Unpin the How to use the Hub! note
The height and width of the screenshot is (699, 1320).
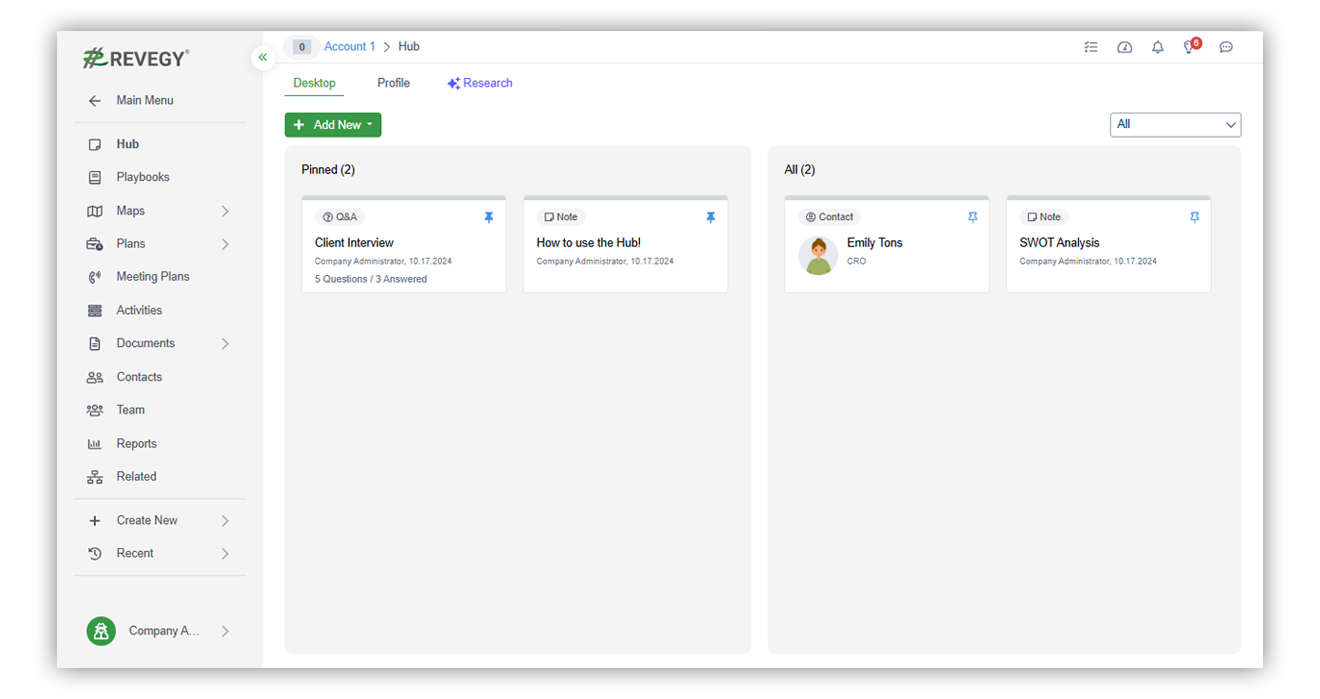711,217
